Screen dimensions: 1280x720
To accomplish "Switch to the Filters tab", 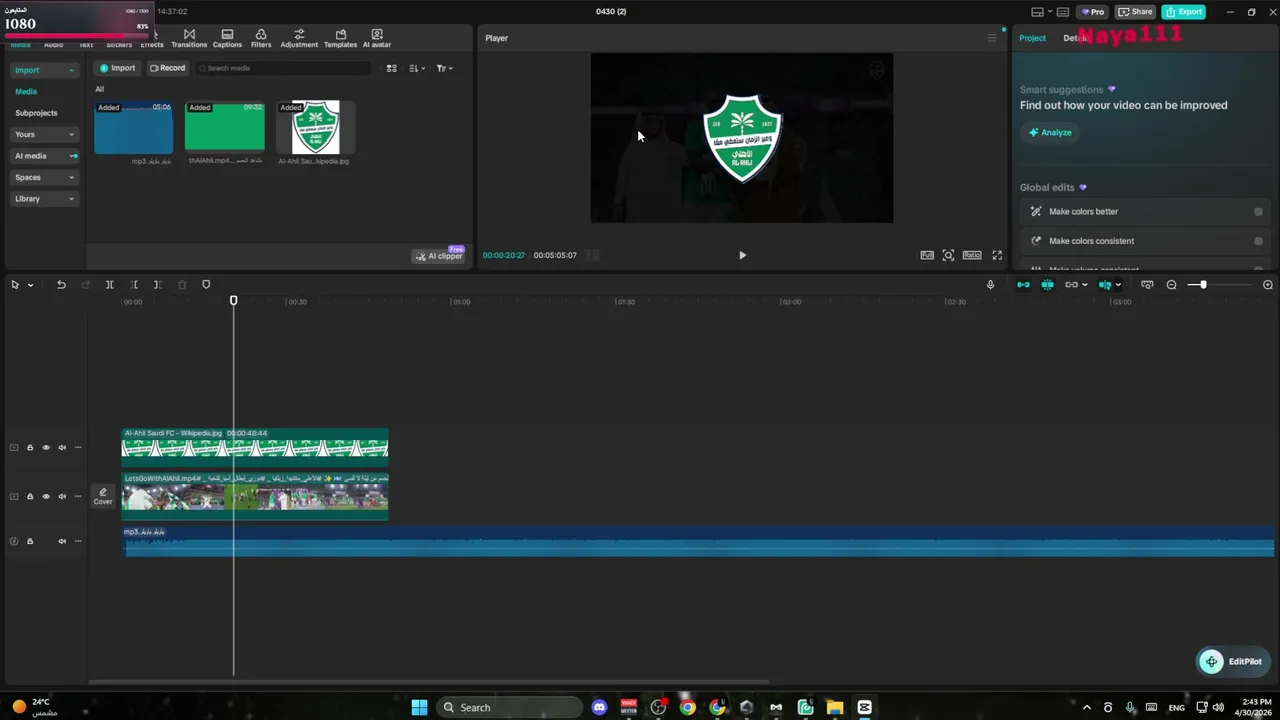I will tap(261, 38).
